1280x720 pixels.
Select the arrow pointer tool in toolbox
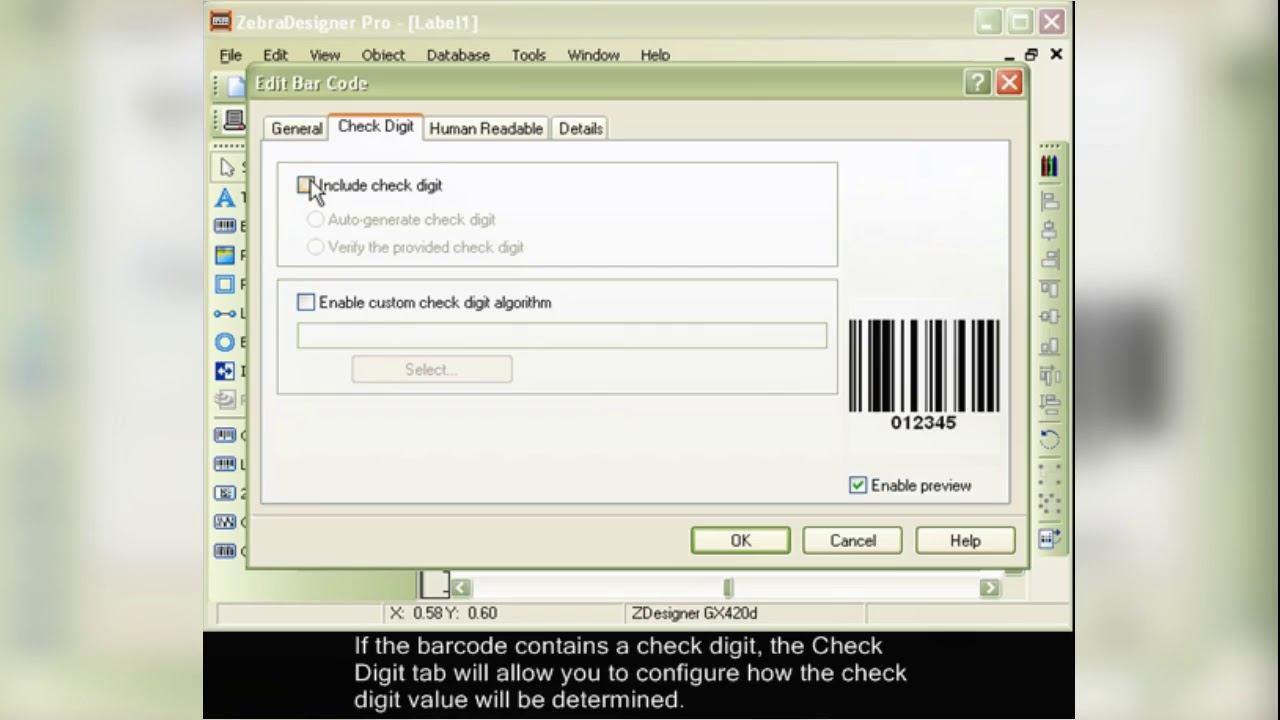tap(227, 168)
